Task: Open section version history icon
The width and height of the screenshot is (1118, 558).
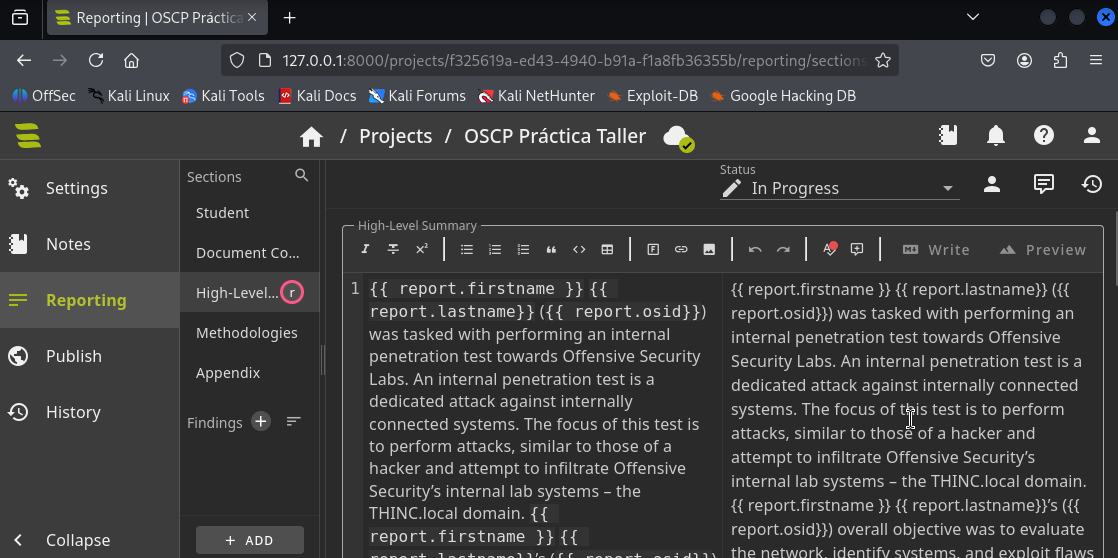Action: 1092,185
